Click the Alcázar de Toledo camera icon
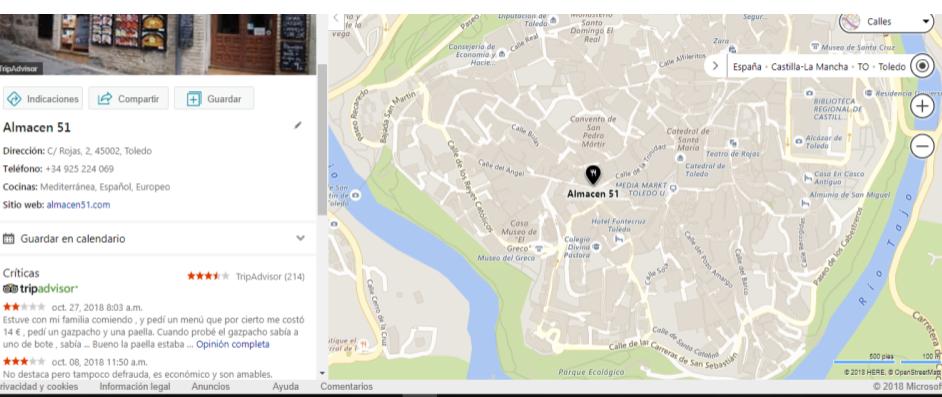 click(798, 141)
